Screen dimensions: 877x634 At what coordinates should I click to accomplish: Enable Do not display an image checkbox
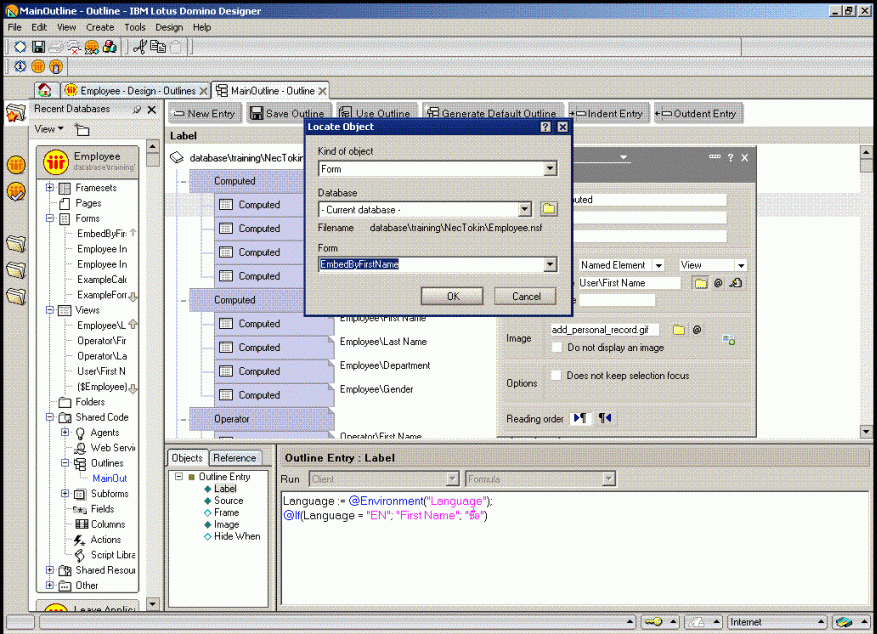tap(557, 347)
